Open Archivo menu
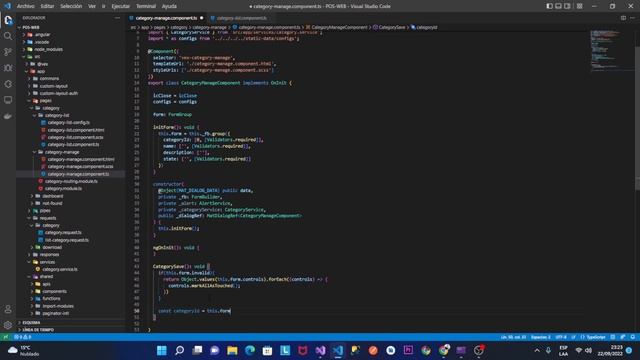The image size is (640, 360). click(26, 6)
